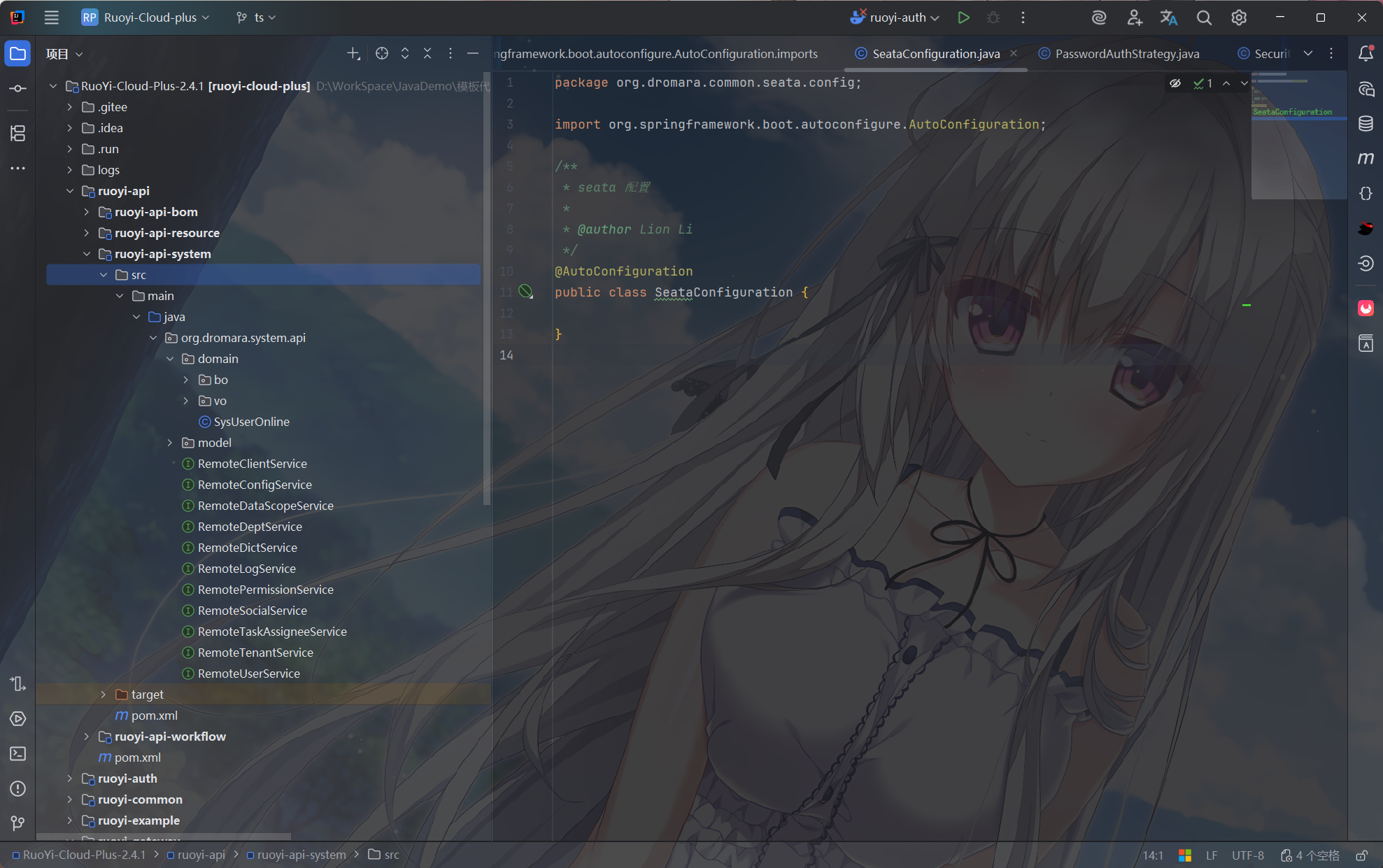Select opened file target icon in project panel

(x=381, y=54)
